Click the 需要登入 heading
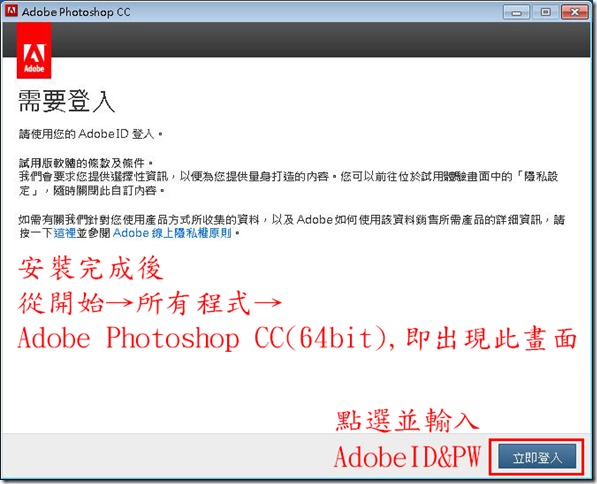Screen dimensions: 597x484 [67, 101]
